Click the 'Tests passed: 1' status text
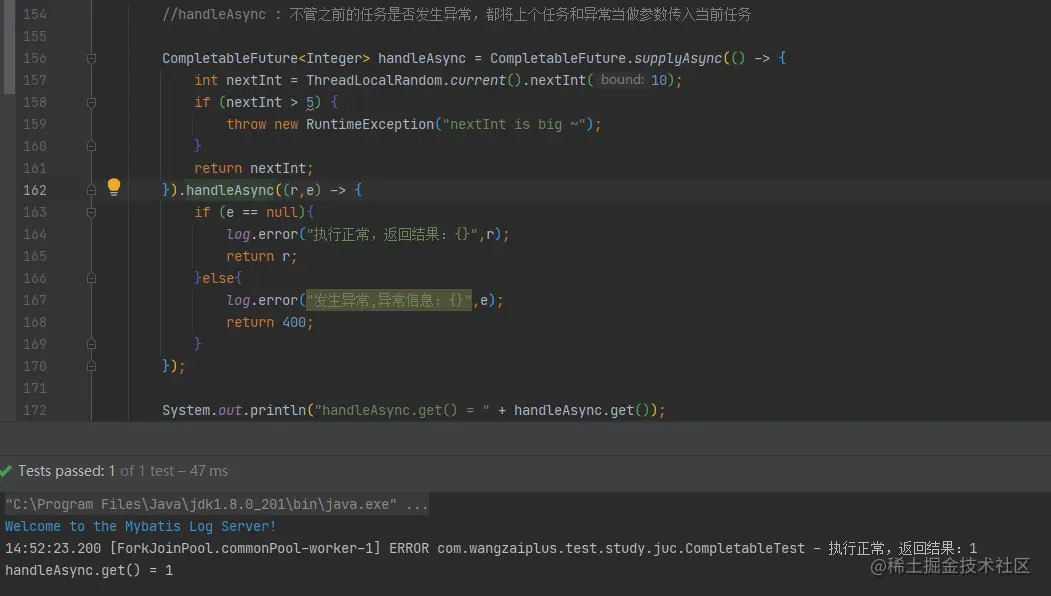Image resolution: width=1051 pixels, height=596 pixels. tap(66, 471)
